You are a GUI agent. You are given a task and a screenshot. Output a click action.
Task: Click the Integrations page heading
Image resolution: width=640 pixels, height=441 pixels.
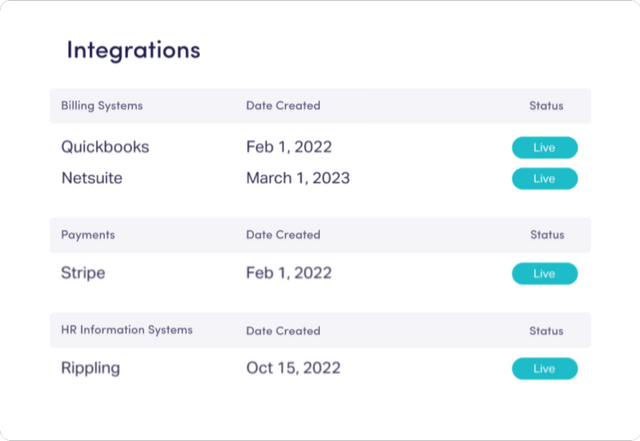[x=133, y=50]
